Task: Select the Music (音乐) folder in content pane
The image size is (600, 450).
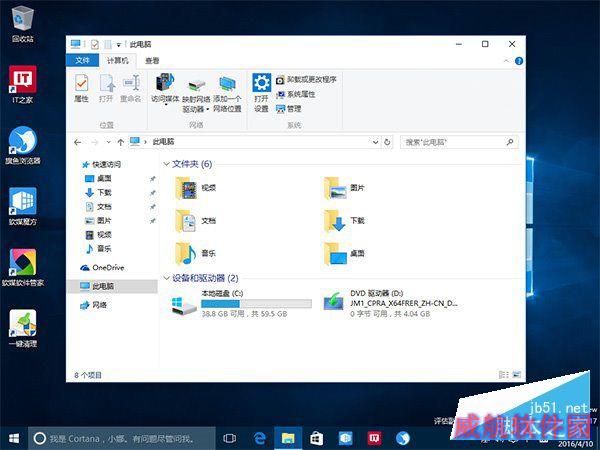Action: 196,253
